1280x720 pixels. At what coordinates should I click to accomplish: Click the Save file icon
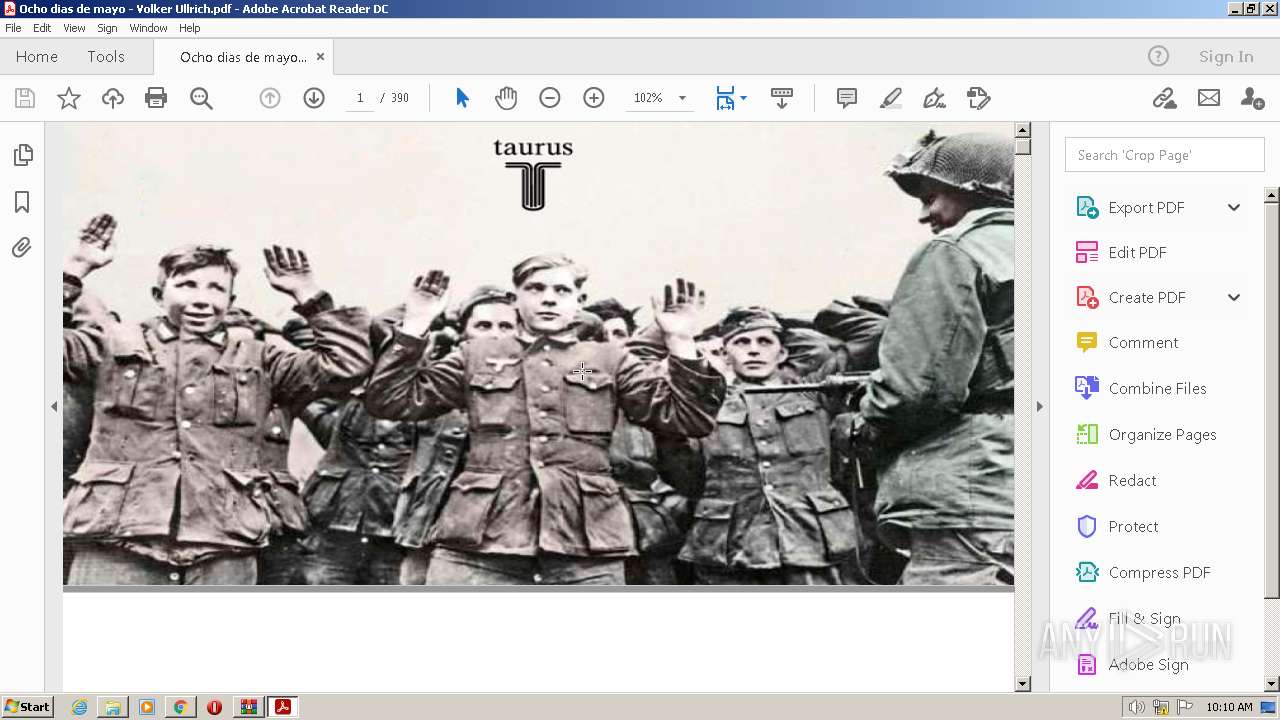coord(25,98)
